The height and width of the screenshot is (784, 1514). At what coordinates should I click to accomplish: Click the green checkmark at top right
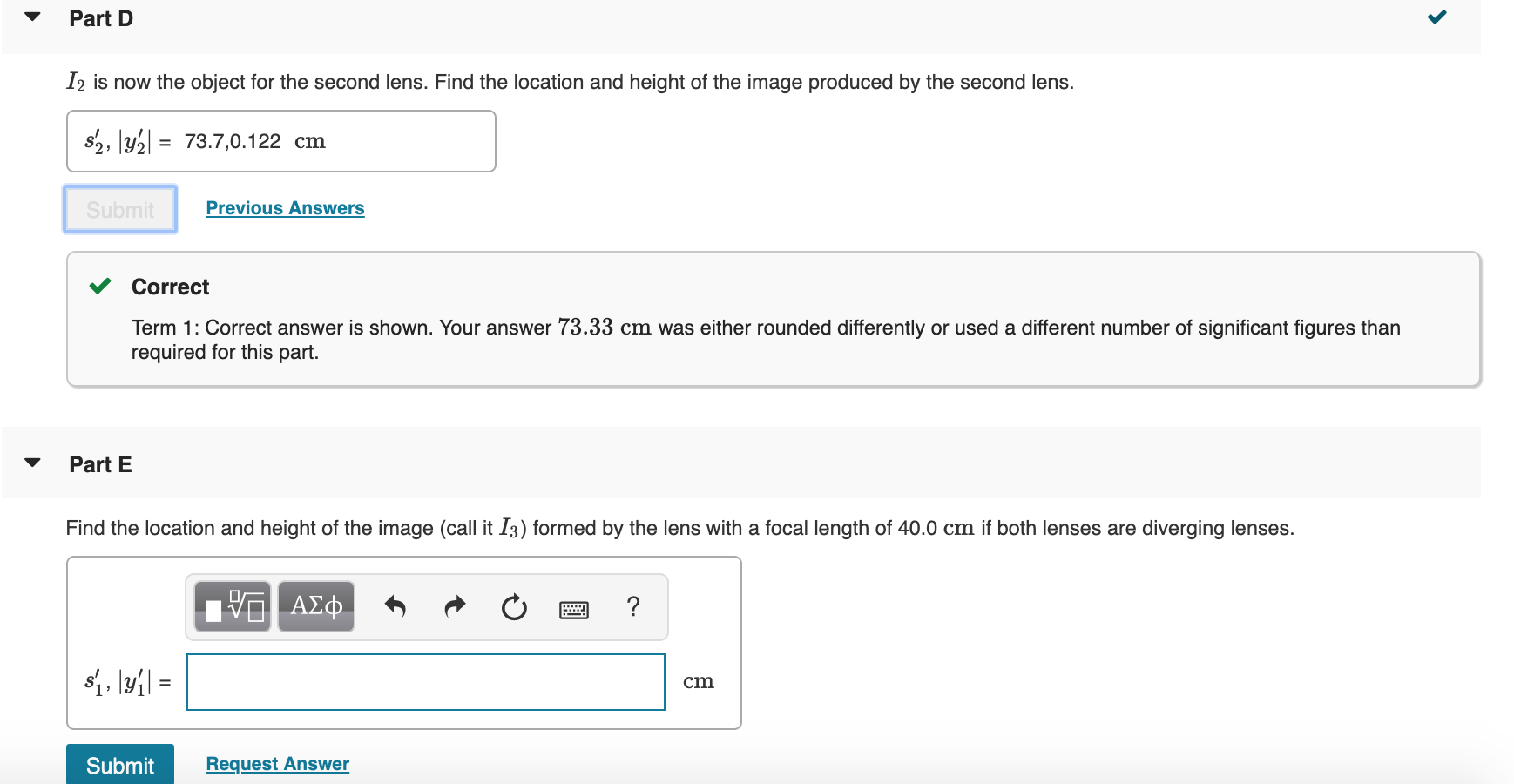point(1437,16)
